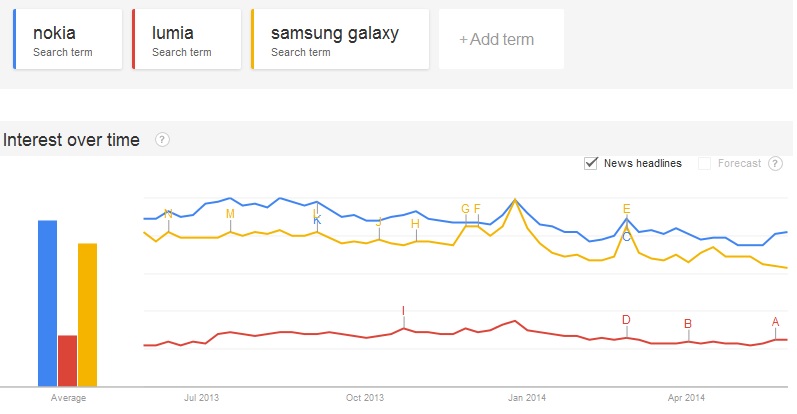Click the blue nokia average bar
The height and width of the screenshot is (414, 797).
point(47,302)
